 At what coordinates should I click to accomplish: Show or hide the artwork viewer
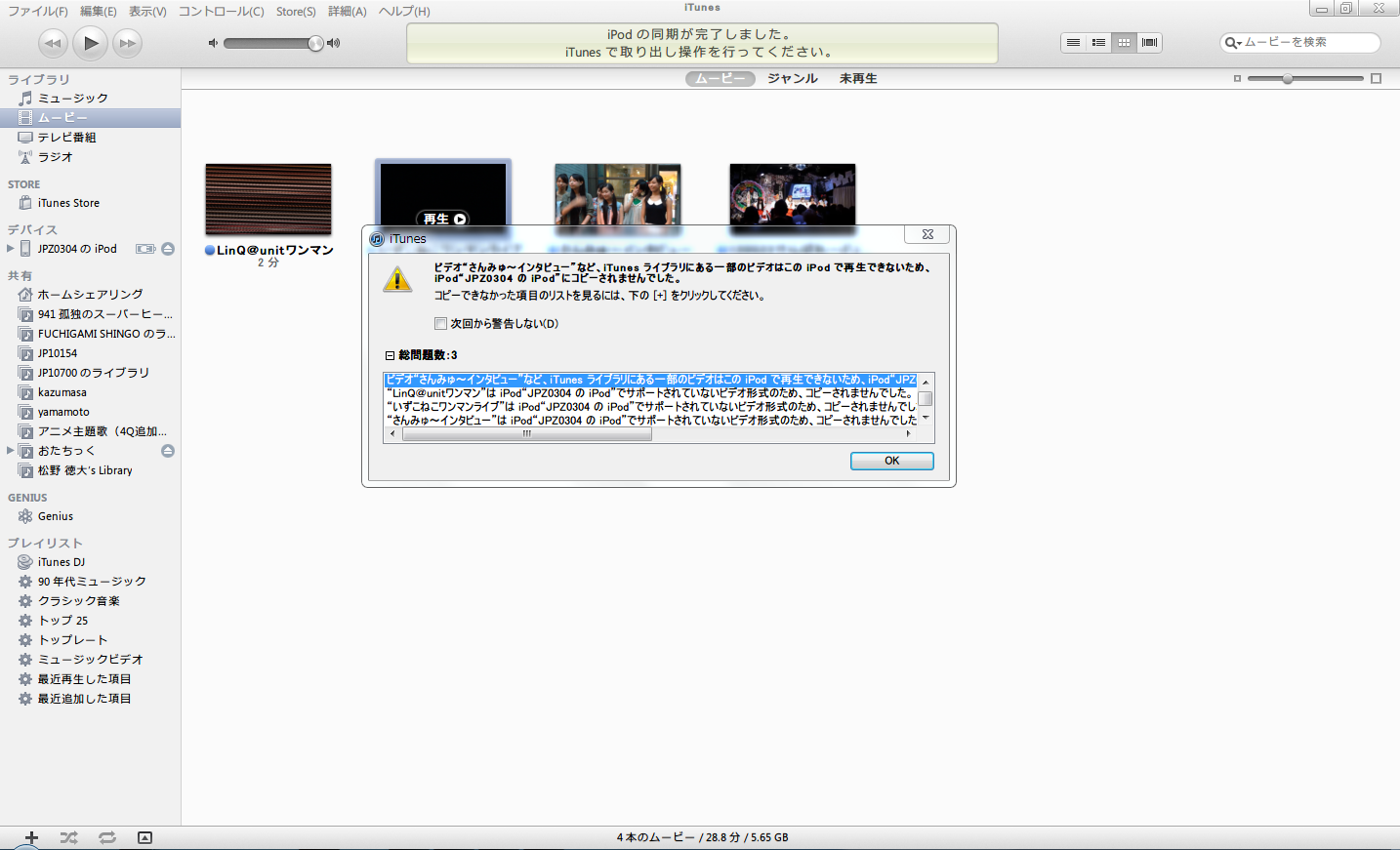point(144,837)
